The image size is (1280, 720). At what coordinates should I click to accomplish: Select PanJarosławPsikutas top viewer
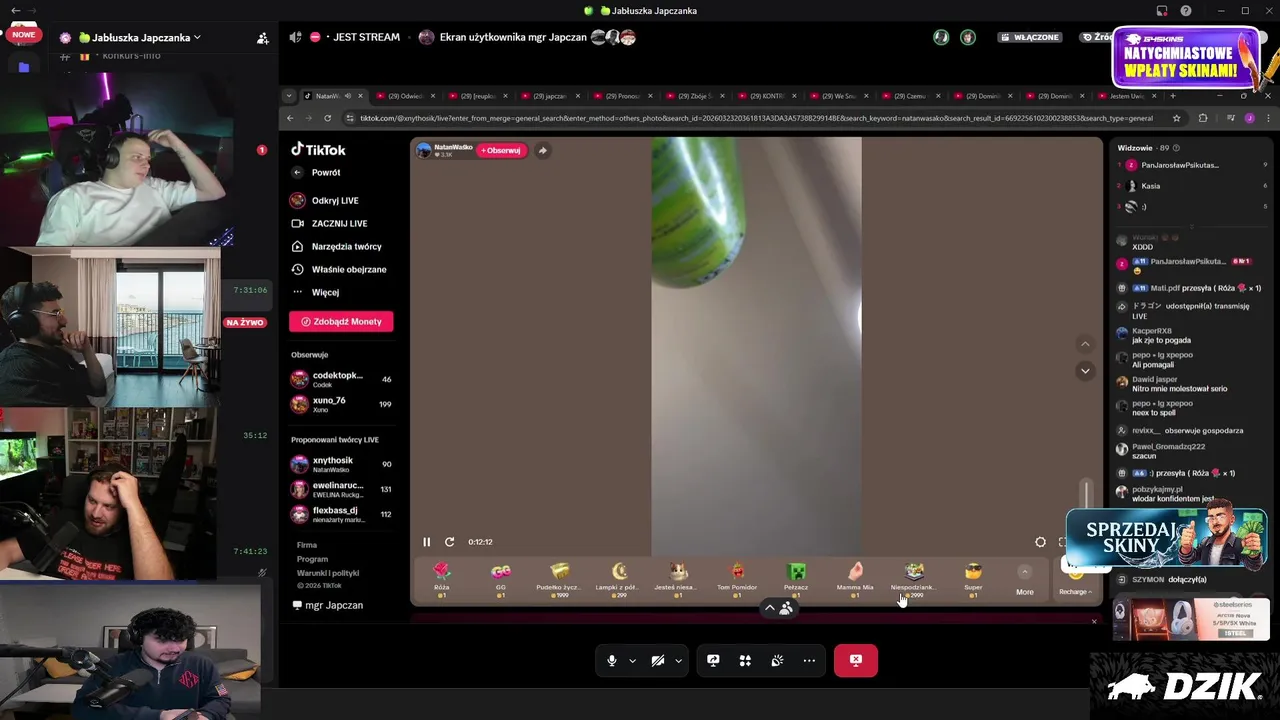(x=1190, y=165)
